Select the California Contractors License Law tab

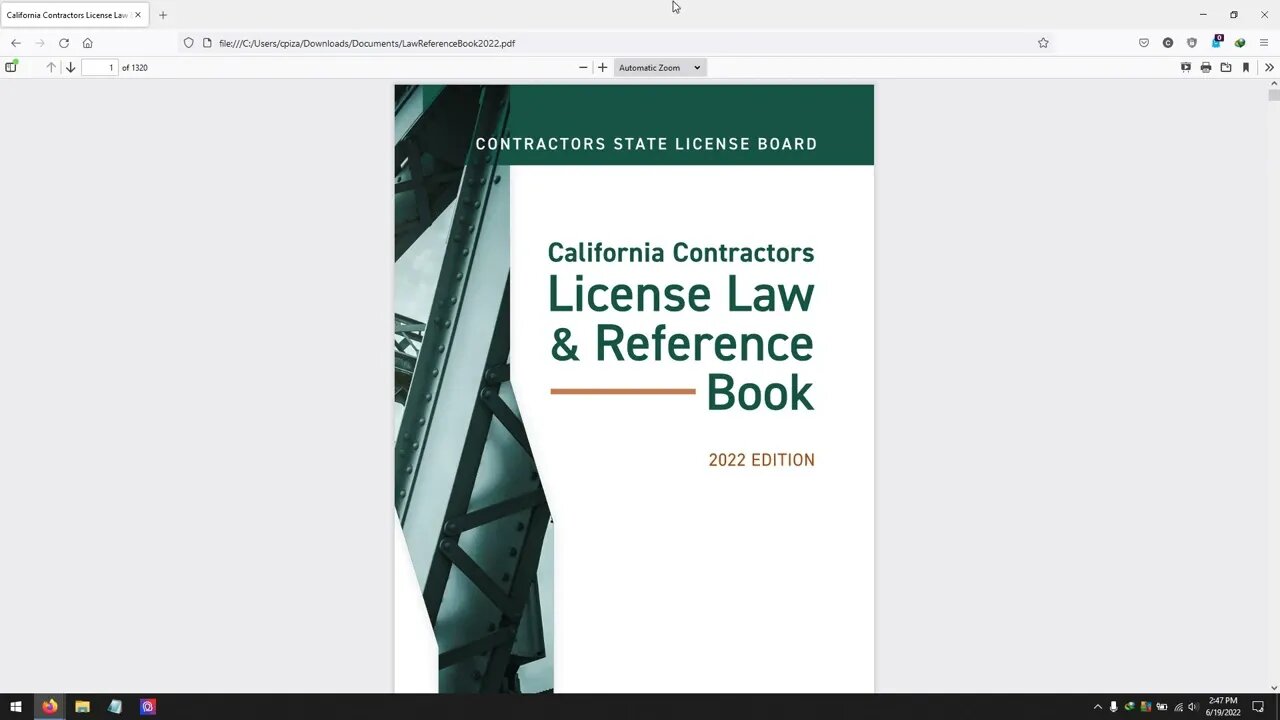coord(66,15)
